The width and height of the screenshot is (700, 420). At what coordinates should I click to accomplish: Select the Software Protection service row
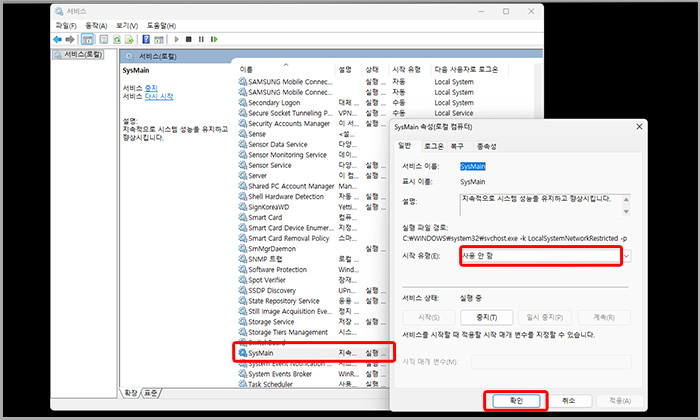tap(314, 270)
